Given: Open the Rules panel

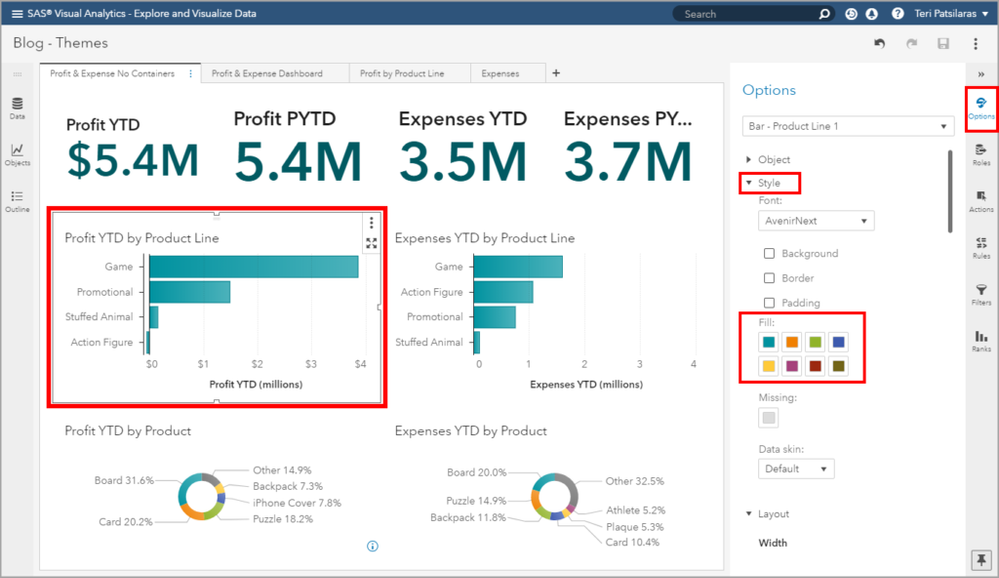Looking at the screenshot, I should [981, 247].
